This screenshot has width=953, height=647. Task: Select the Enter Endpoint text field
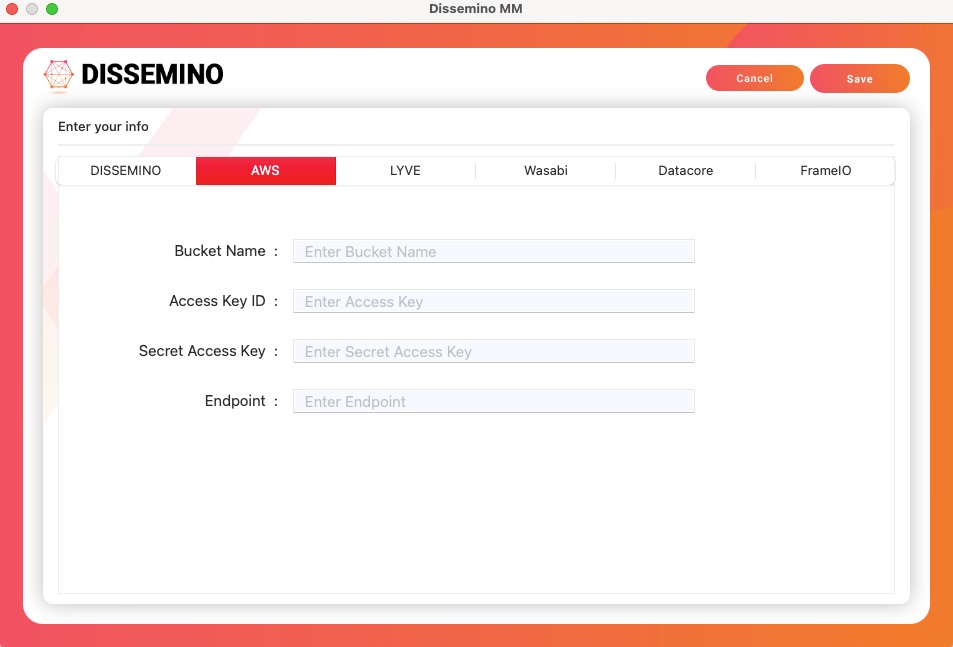(493, 401)
